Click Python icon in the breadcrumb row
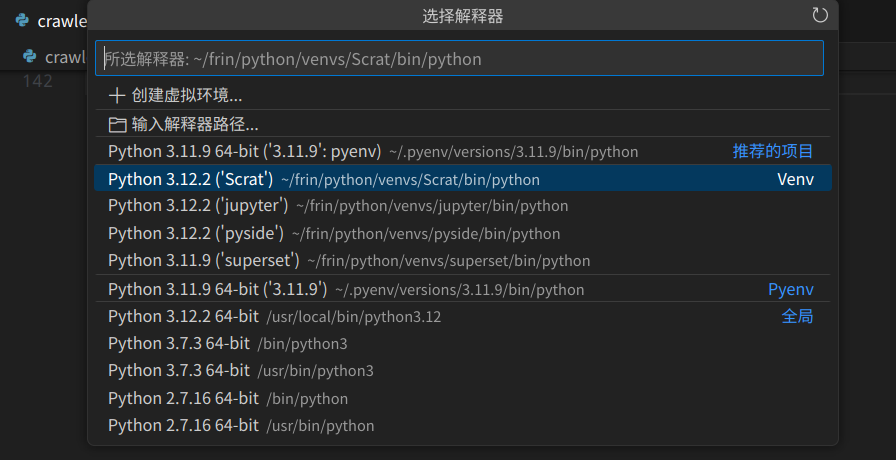This screenshot has width=896, height=460. pos(29,57)
